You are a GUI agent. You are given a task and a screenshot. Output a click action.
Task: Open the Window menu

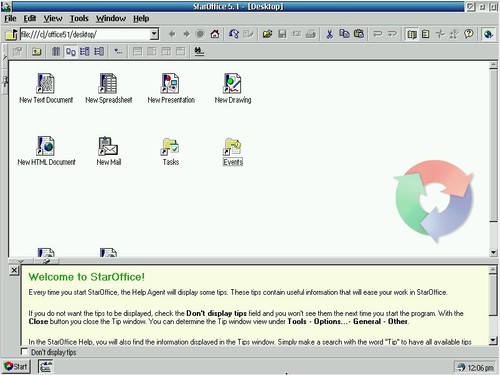pos(111,18)
